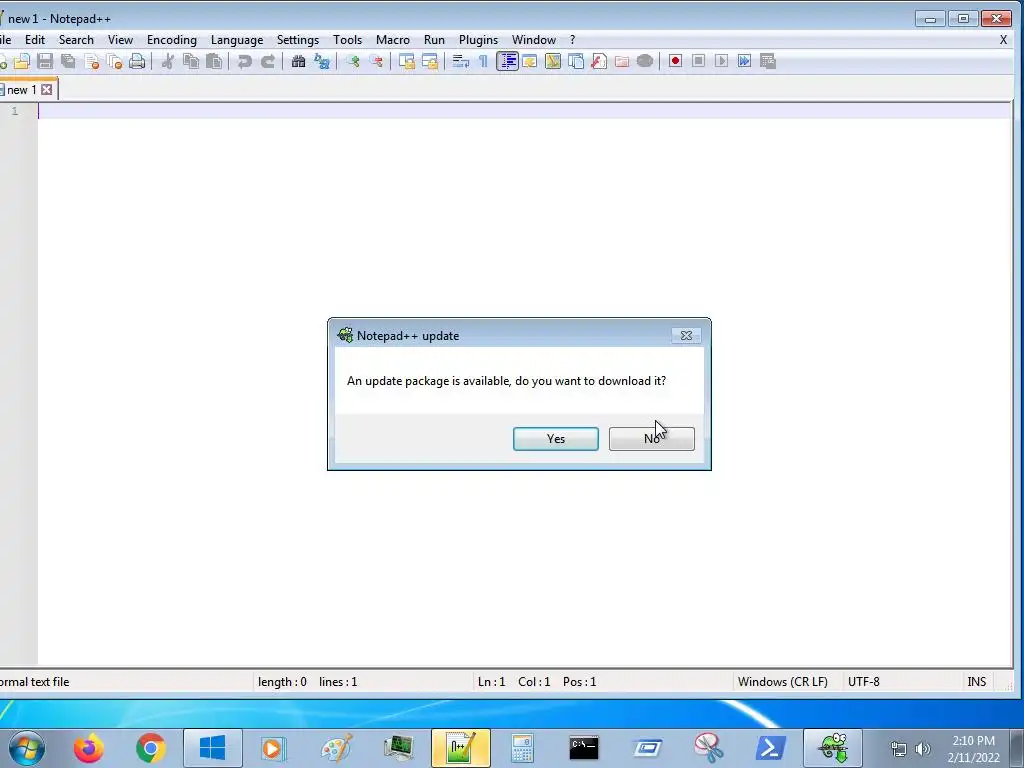Toggle word wrap toolbar icon
Viewport: 1024px width, 768px height.
461,61
